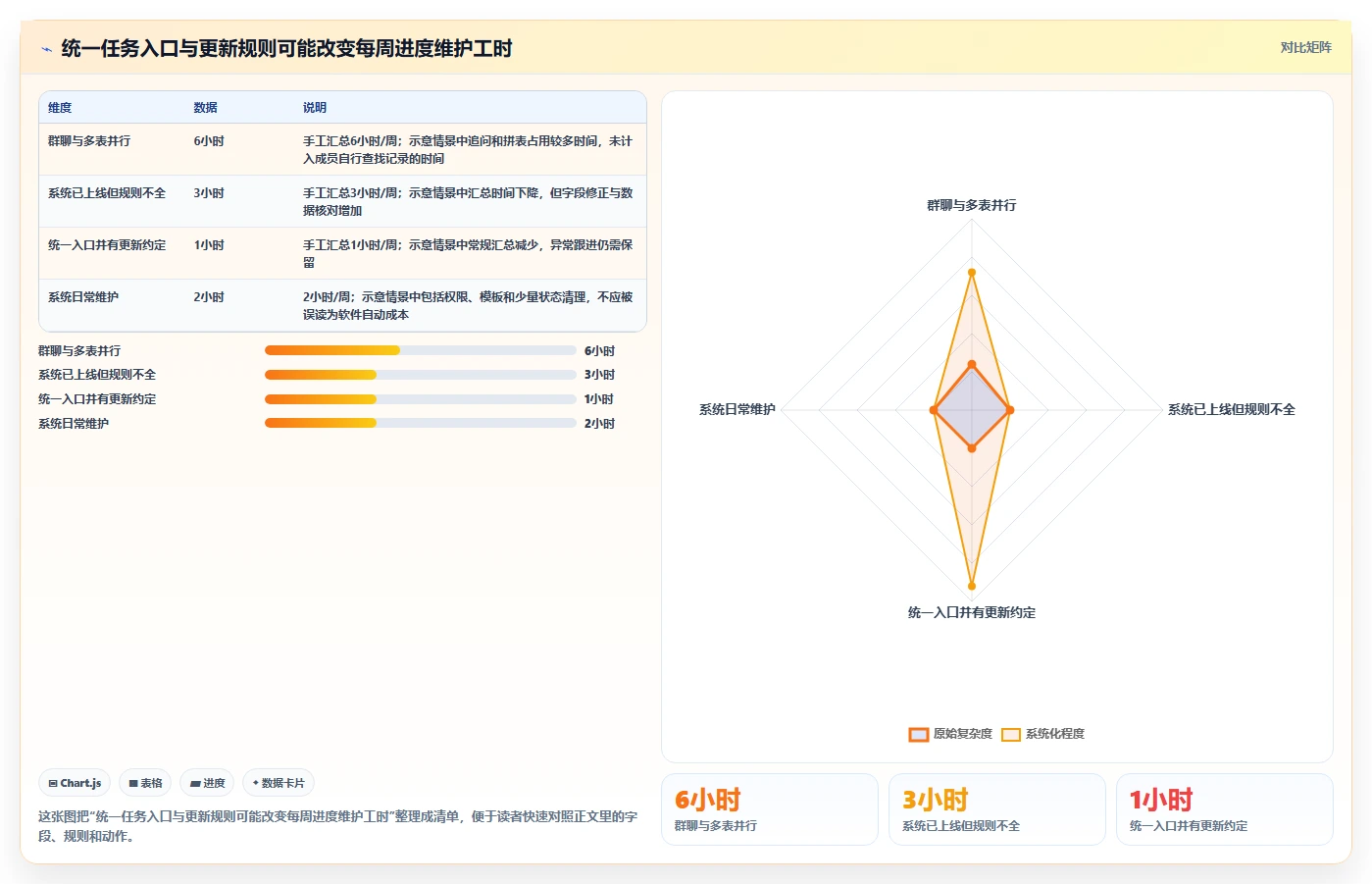Image resolution: width=1372 pixels, height=884 pixels.
Task: Open the 6小时 群聊与多表并行 data card
Action: (770, 809)
